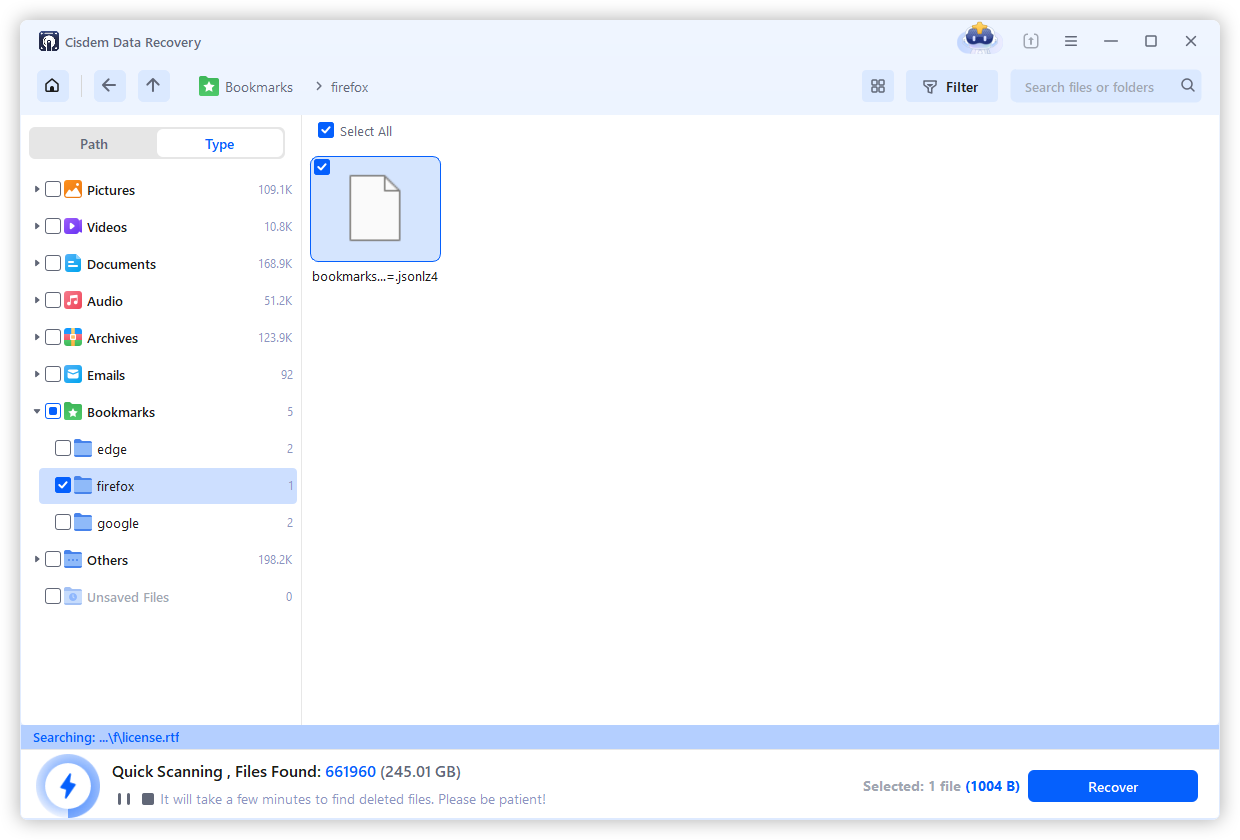Click the Home navigation icon
This screenshot has width=1240, height=840.
[52, 86]
